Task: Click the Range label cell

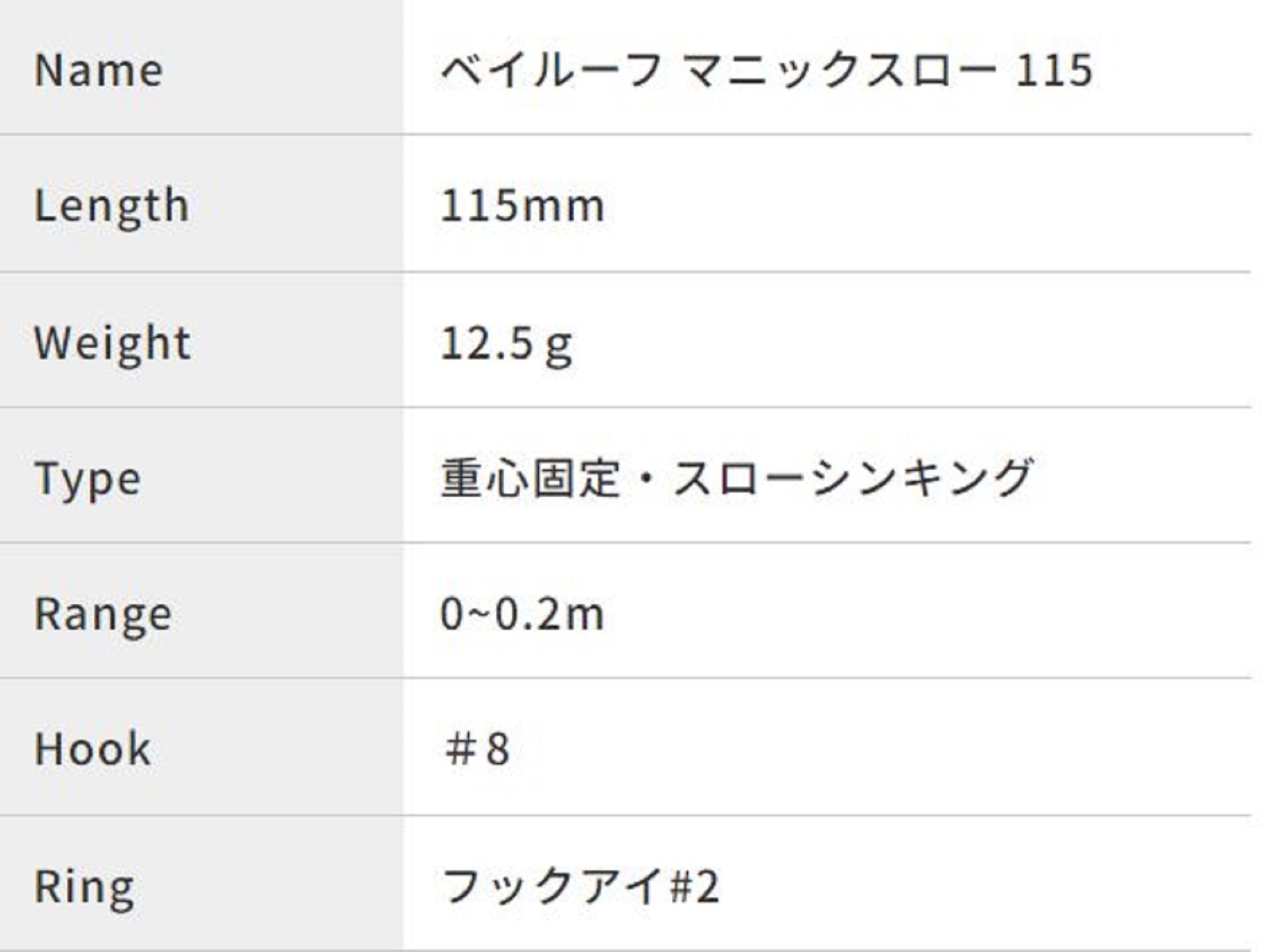Action: pos(103,614)
